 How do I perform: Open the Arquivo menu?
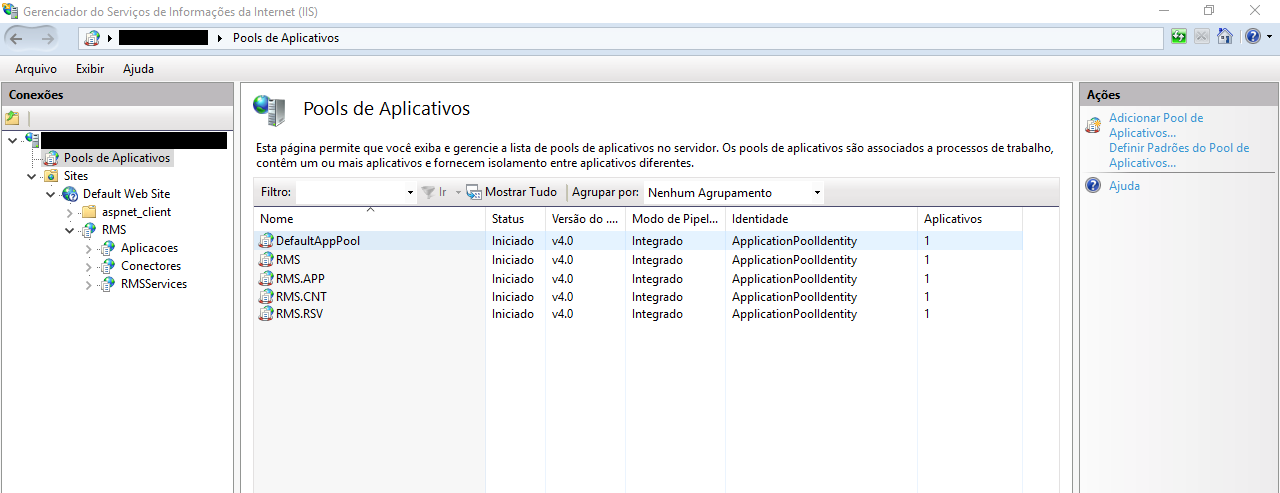(x=36, y=69)
